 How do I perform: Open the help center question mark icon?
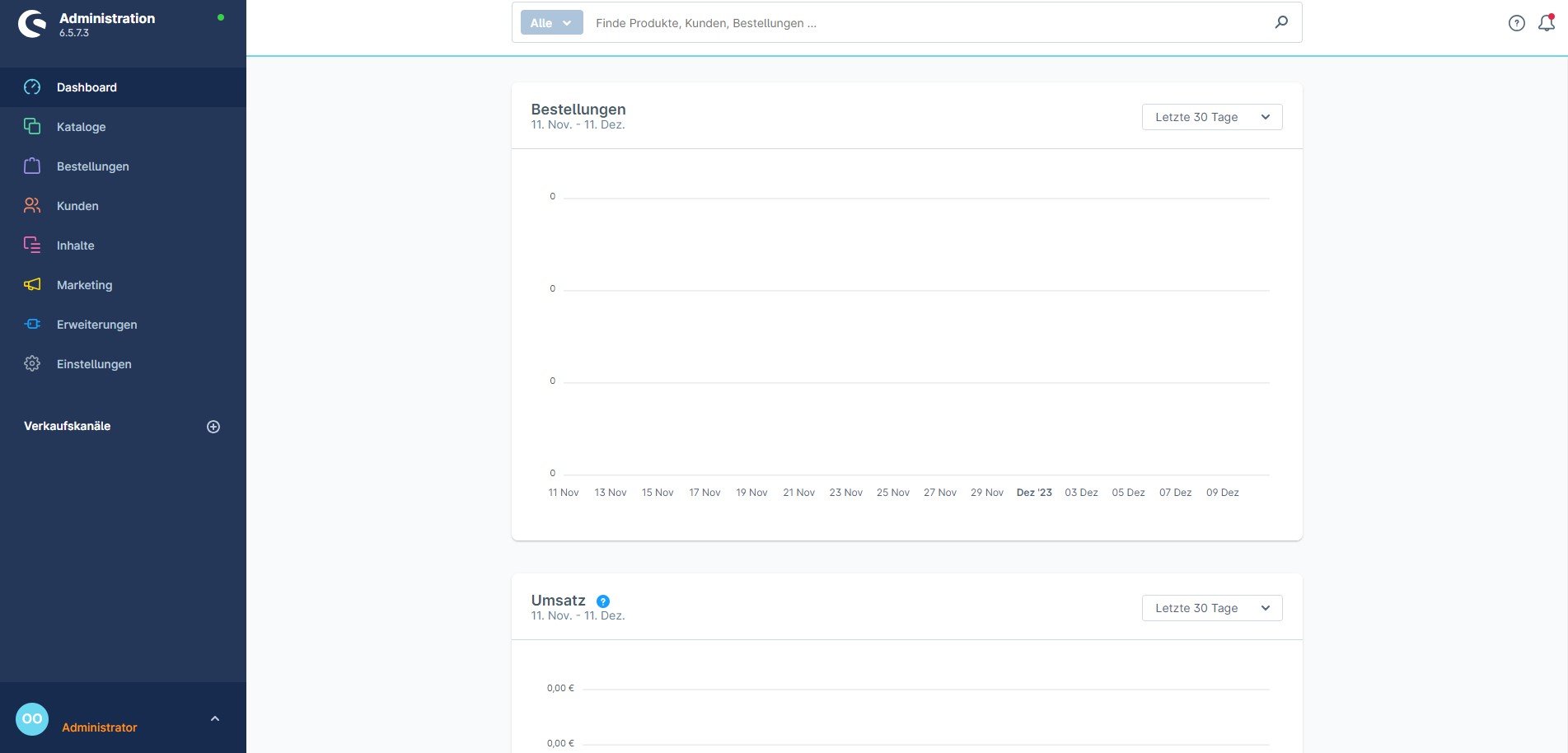1516,23
